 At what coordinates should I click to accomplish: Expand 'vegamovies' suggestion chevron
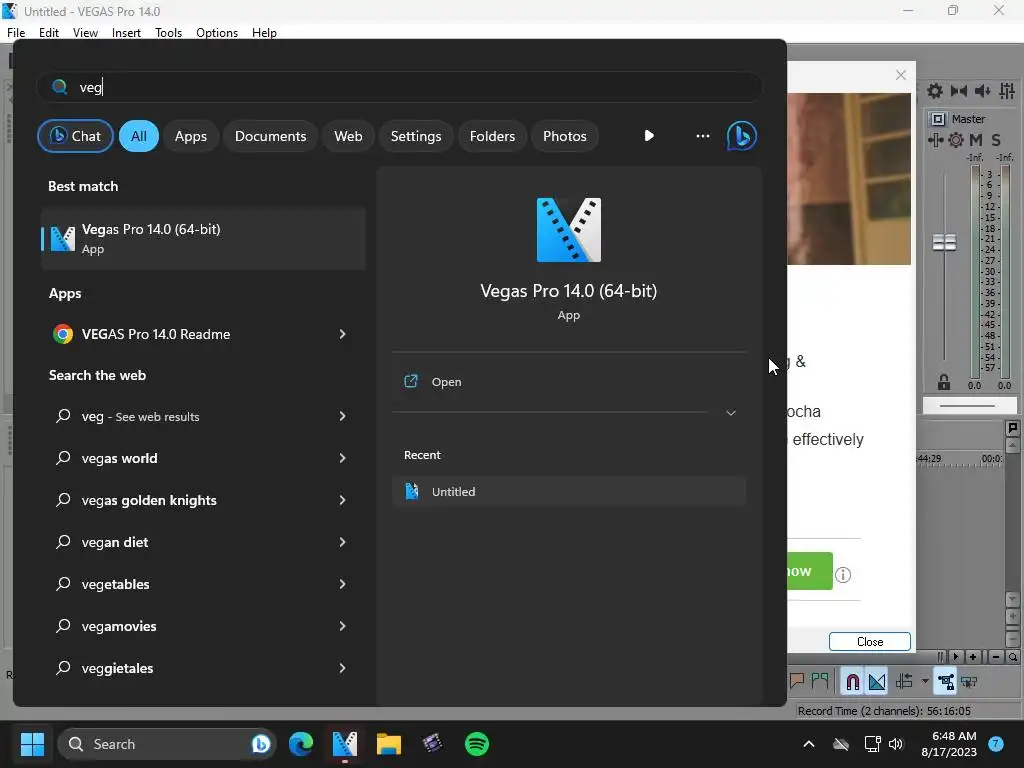[x=342, y=626]
